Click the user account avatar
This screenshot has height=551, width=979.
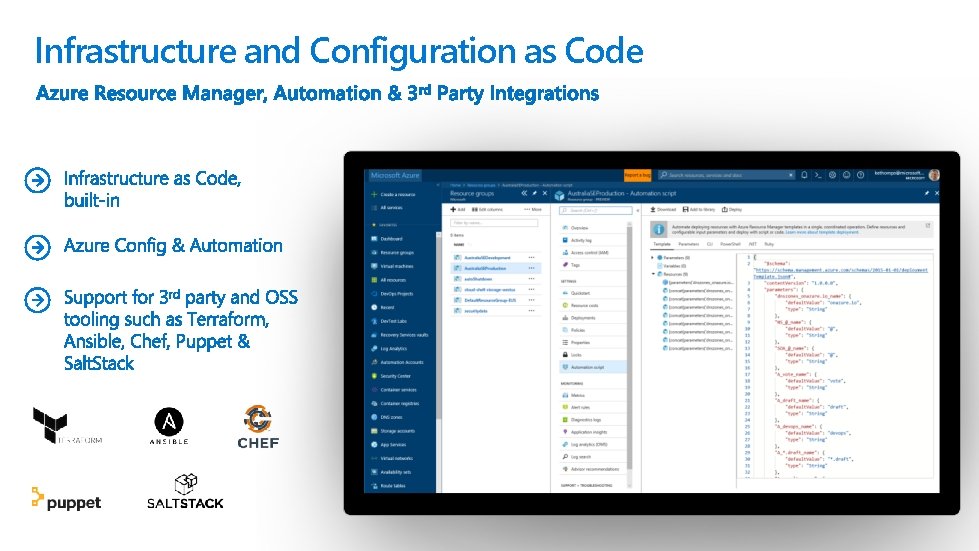point(934,175)
